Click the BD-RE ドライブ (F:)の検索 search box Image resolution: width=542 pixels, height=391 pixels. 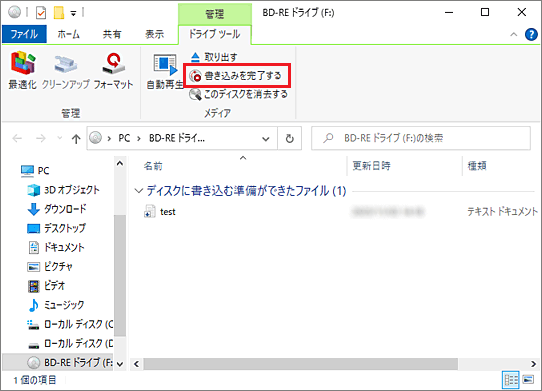coord(421,138)
